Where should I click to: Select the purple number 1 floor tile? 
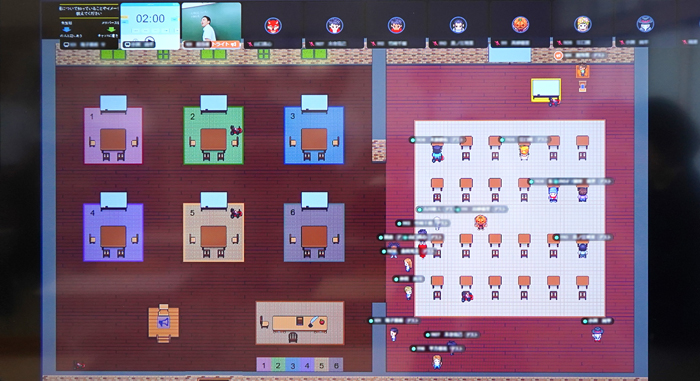pyautogui.click(x=263, y=365)
